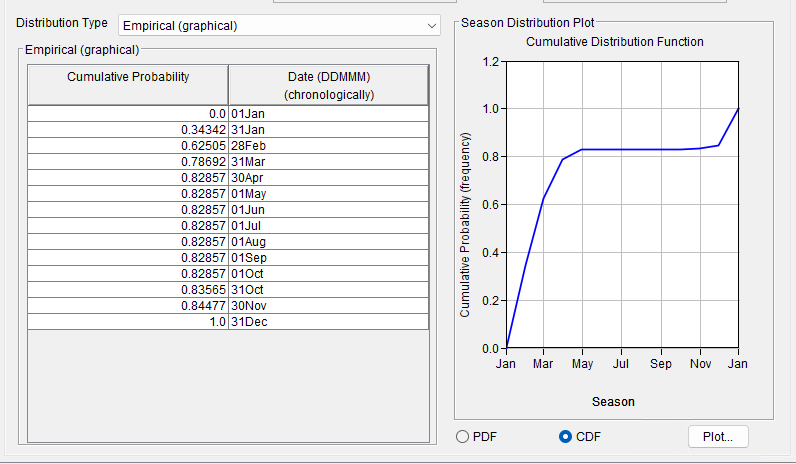Click the 31Mar date cell

pyautogui.click(x=328, y=162)
